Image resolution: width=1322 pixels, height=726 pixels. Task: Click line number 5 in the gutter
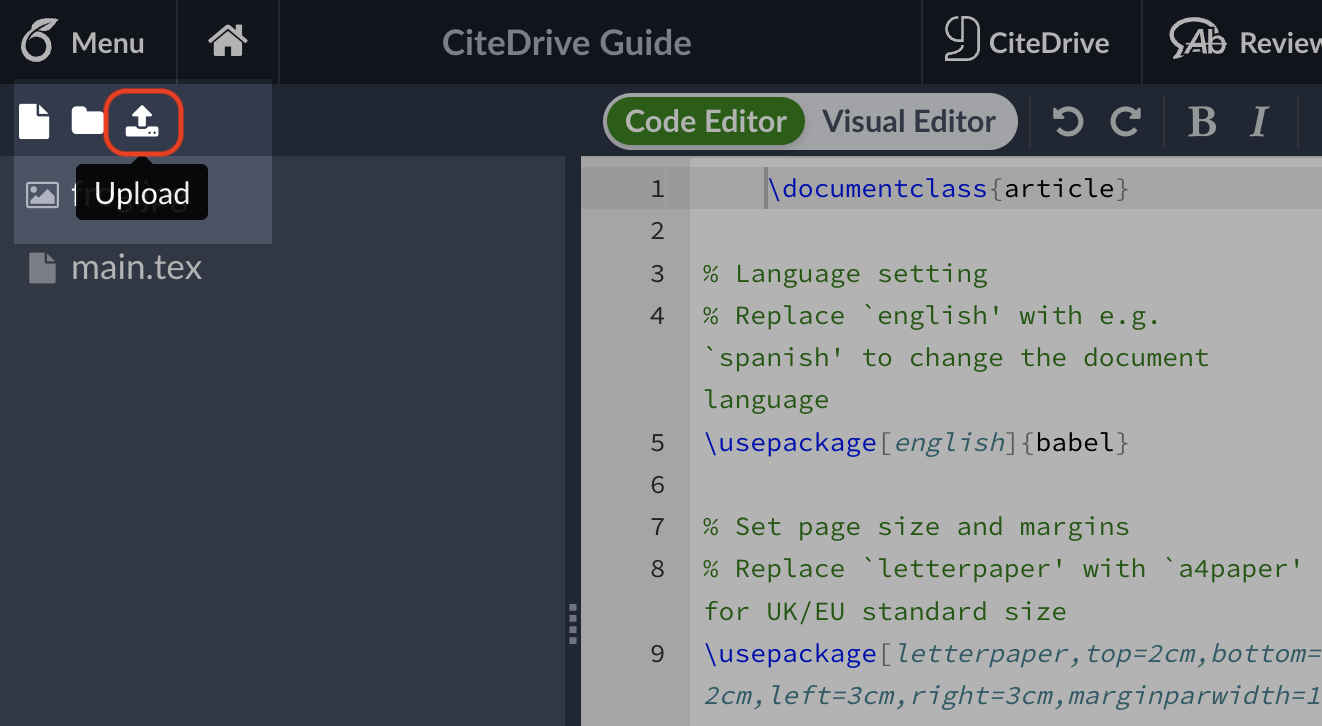[x=656, y=442]
